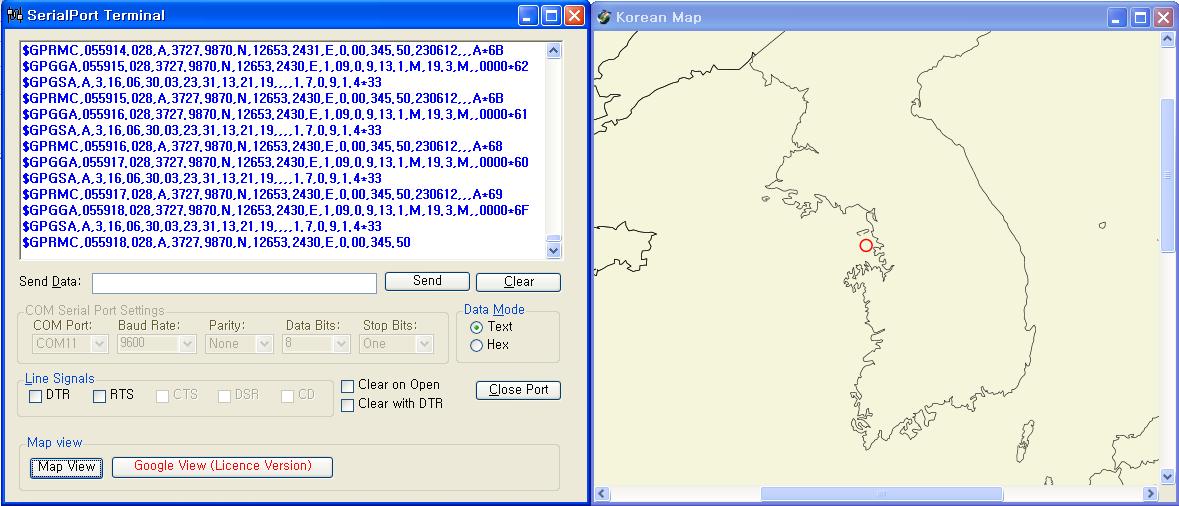Click the Clear button
This screenshot has width=1179, height=506.
pos(518,282)
